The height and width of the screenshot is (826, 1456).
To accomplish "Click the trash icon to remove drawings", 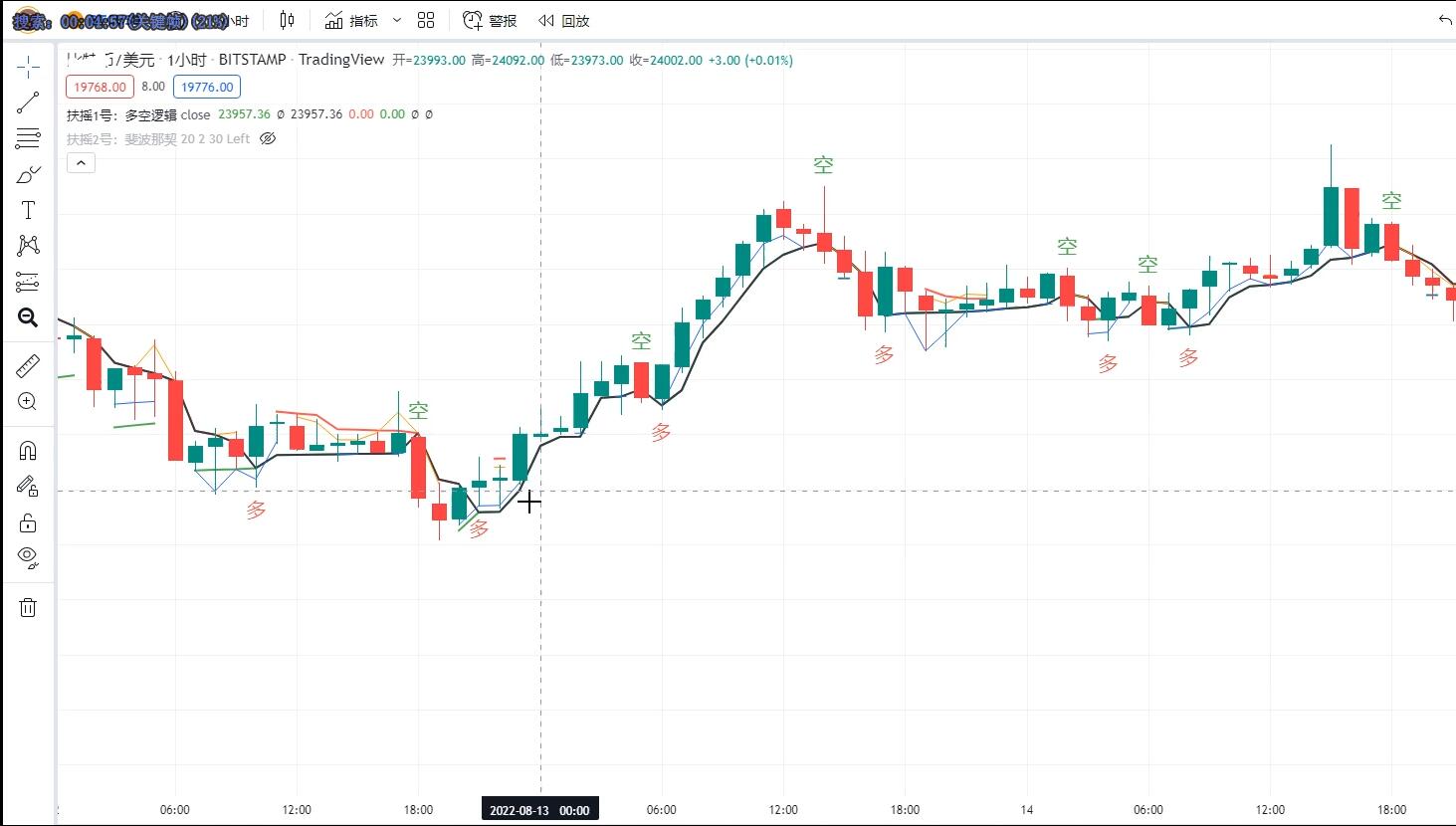I will coord(28,607).
